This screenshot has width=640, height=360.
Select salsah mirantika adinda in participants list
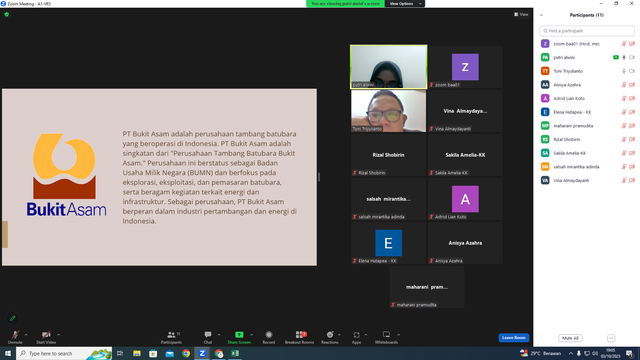click(x=587, y=167)
